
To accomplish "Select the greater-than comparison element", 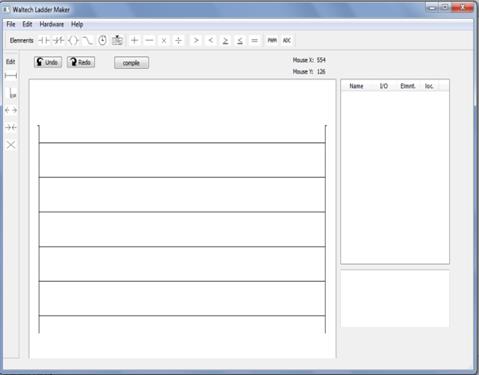I will (196, 41).
